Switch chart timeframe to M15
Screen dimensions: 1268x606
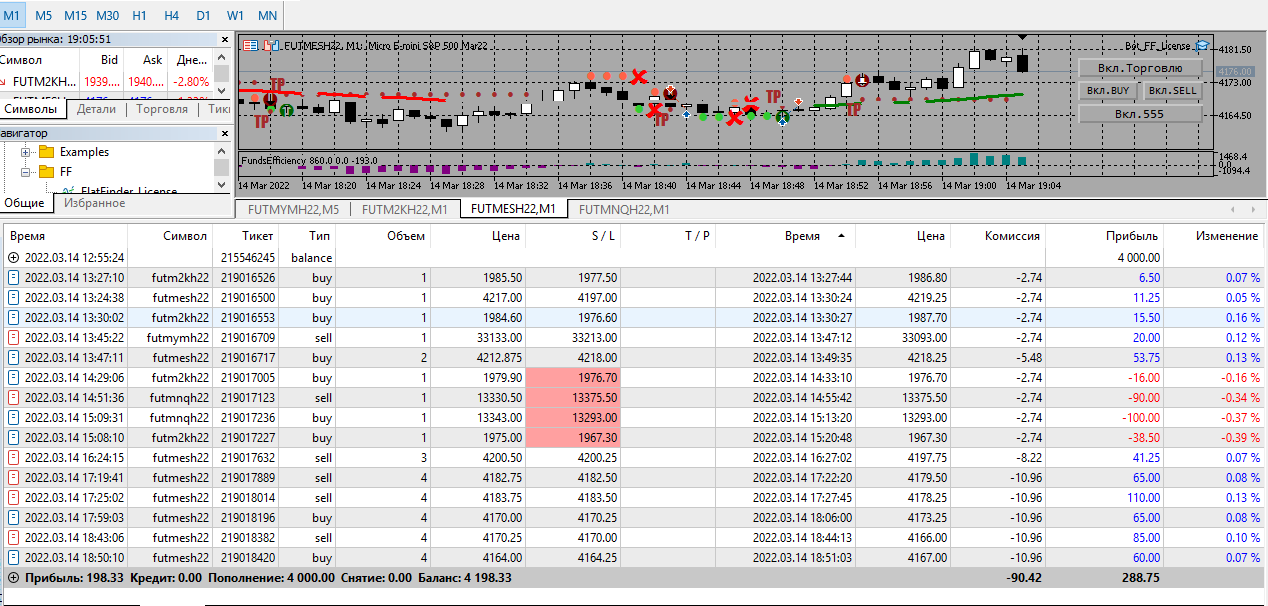[75, 15]
